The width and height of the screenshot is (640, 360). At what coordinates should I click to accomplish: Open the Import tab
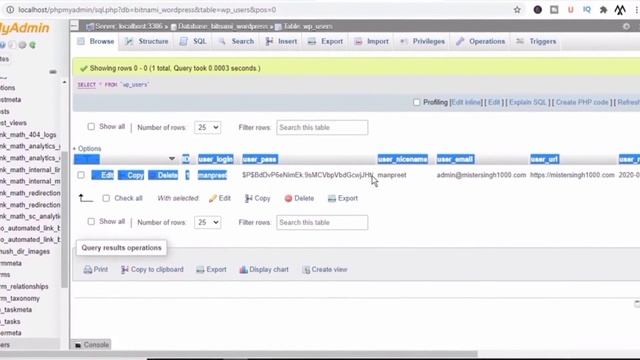point(372,41)
